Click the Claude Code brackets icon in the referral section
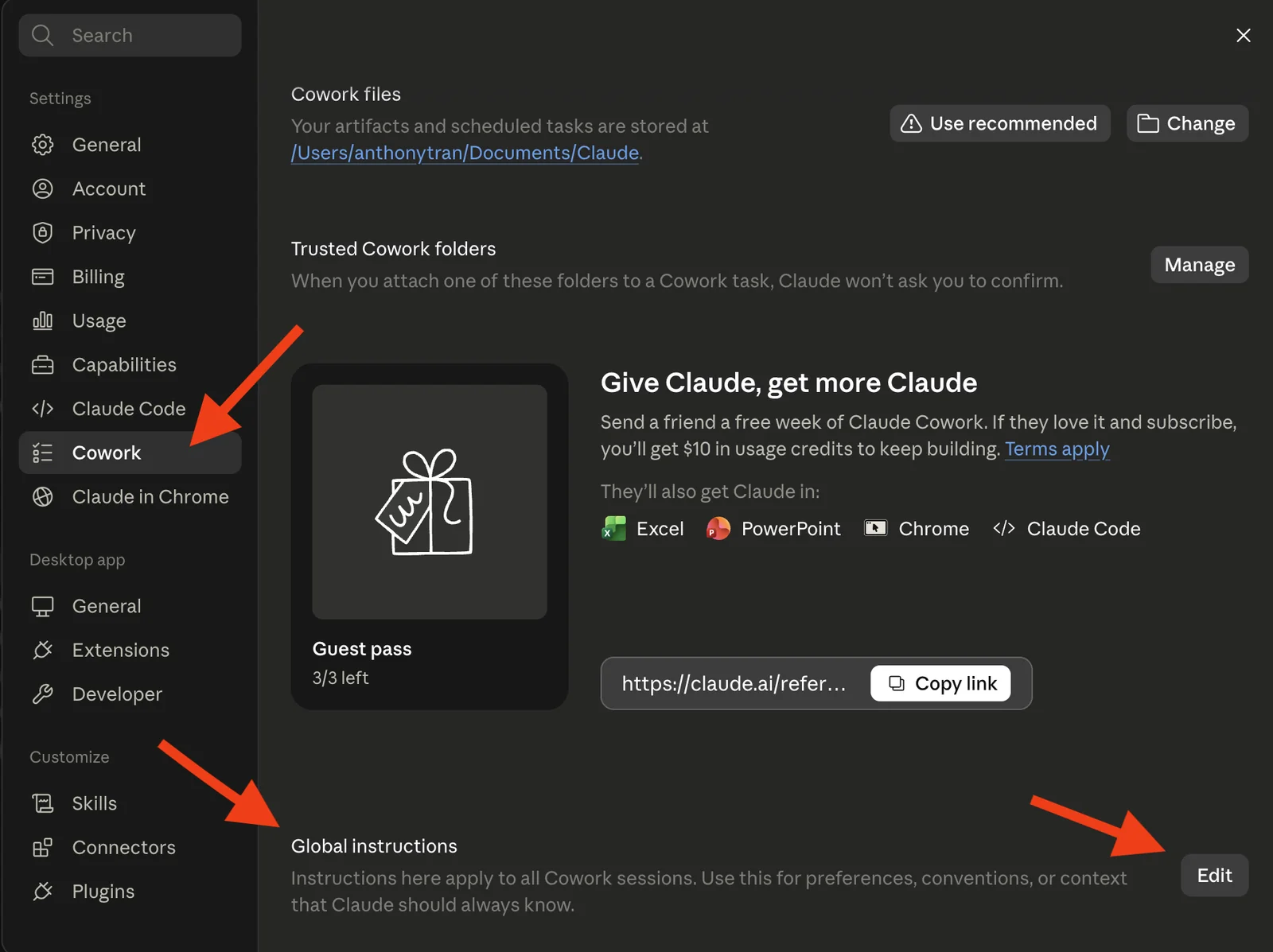1273x952 pixels. point(1004,528)
